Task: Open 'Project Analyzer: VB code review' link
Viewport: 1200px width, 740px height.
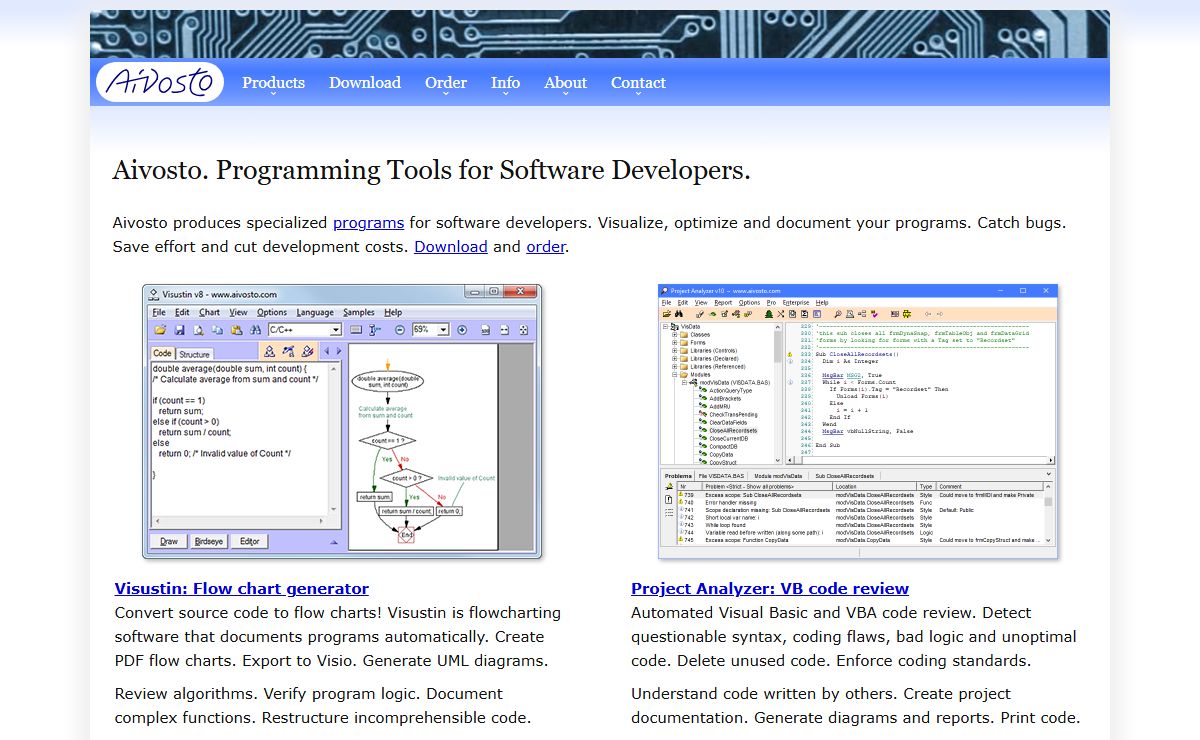Action: coord(770,589)
